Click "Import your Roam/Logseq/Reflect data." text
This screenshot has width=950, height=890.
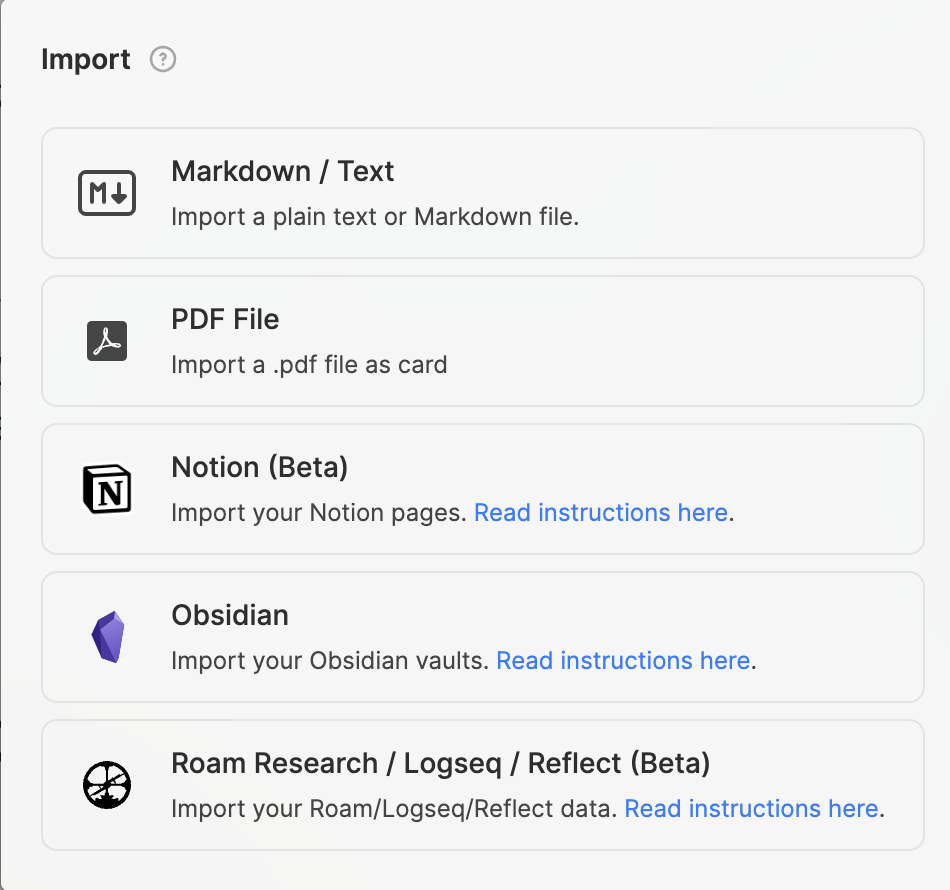click(x=394, y=809)
